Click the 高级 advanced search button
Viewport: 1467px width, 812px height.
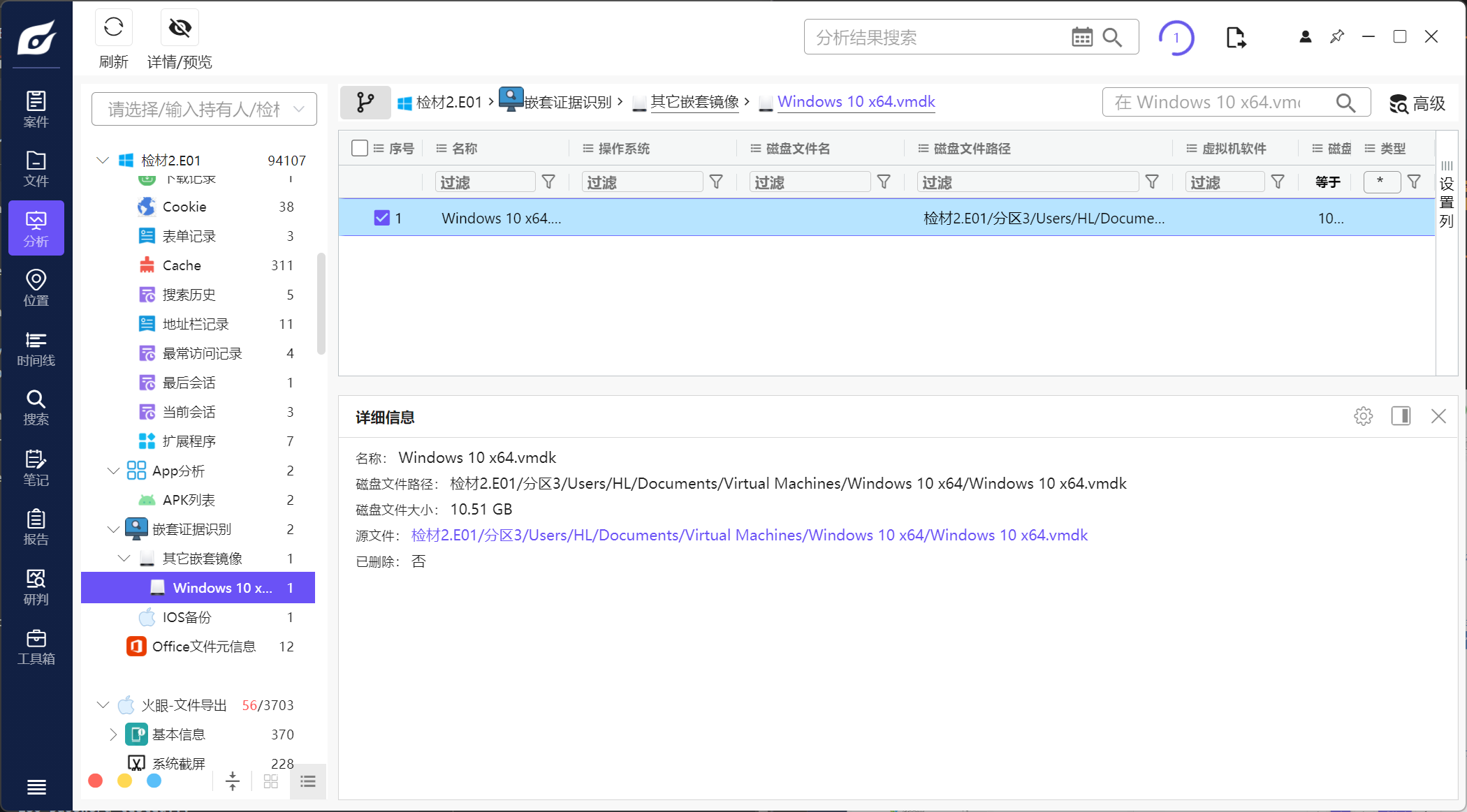pos(1417,103)
